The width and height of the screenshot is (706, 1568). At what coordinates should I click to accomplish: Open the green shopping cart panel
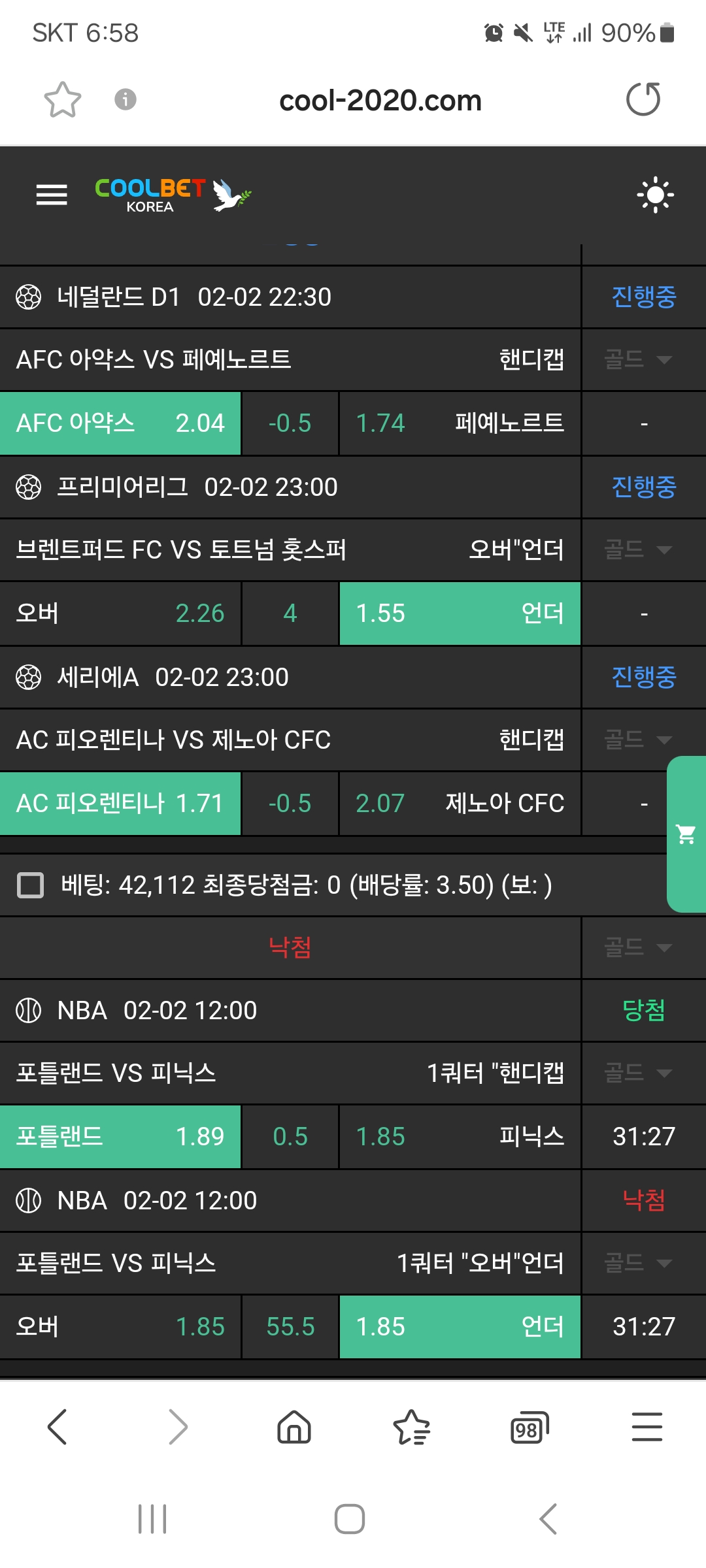pos(686,834)
